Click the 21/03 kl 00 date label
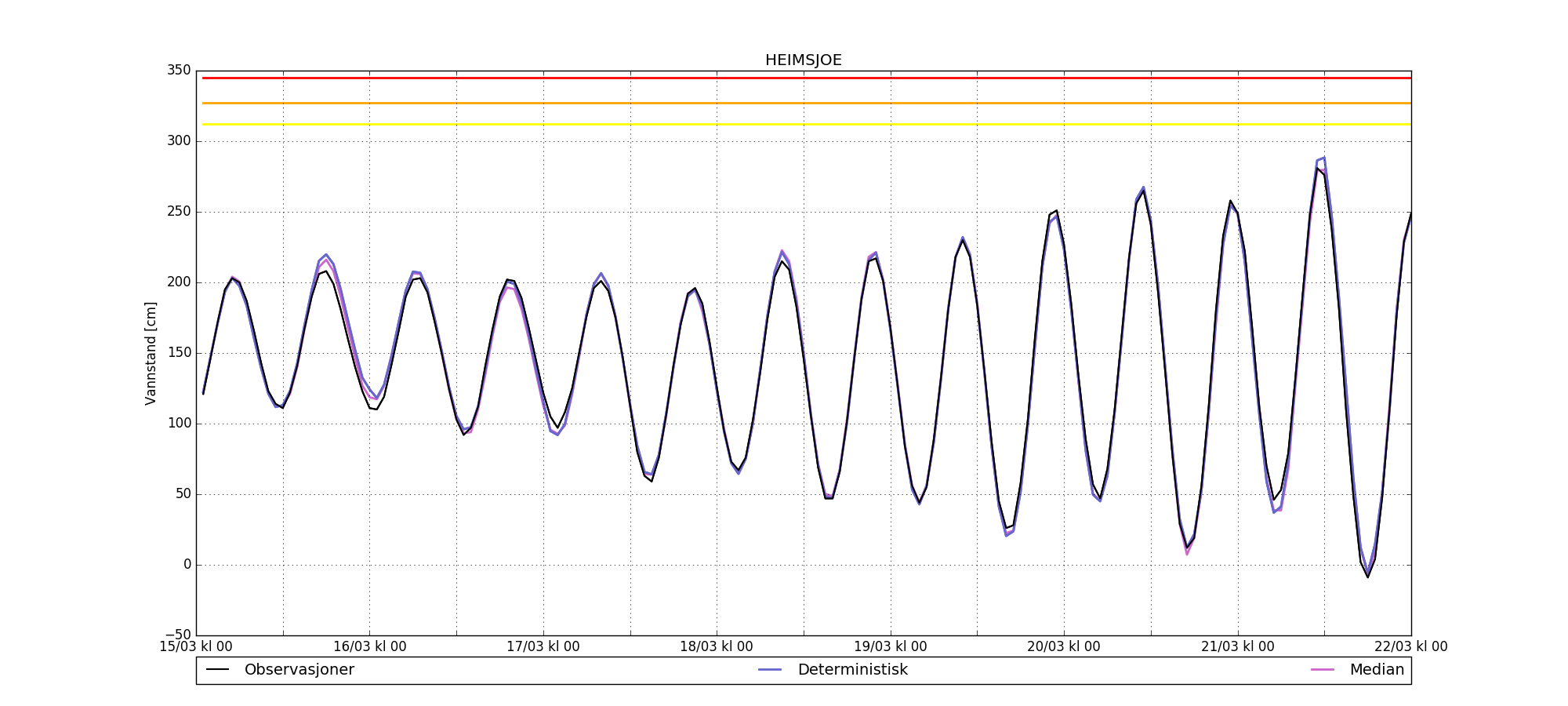Screen dimensions: 1568x706 [x=1238, y=647]
